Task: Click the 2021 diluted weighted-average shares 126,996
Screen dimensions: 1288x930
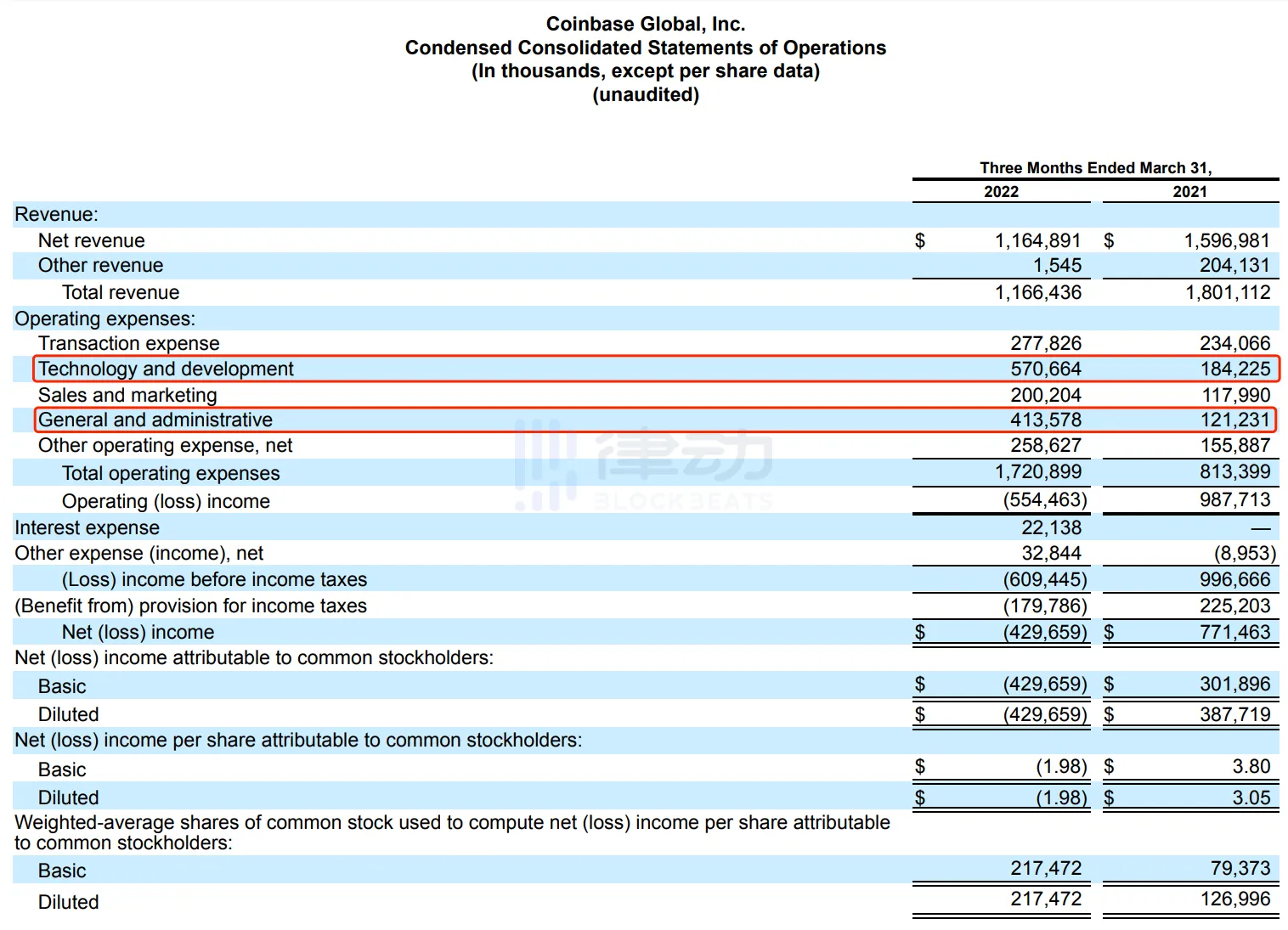Action: coord(1234,899)
